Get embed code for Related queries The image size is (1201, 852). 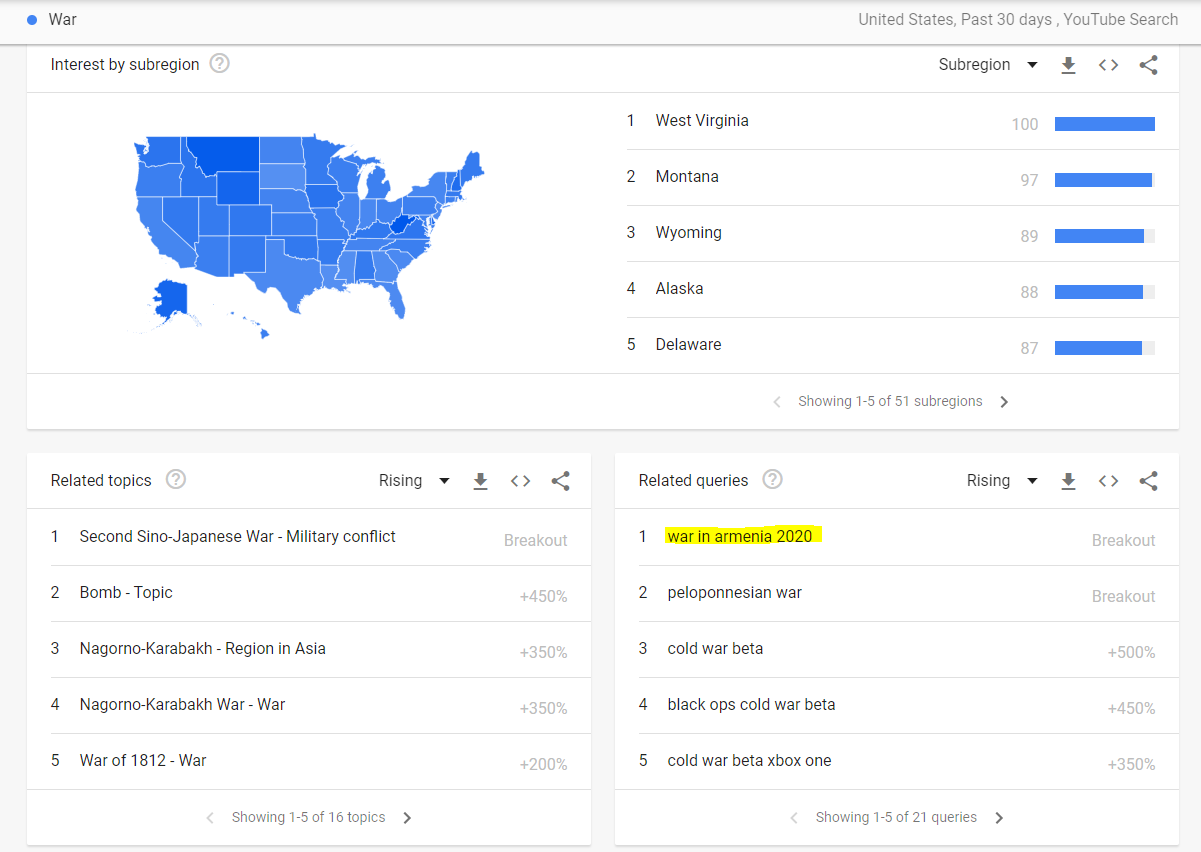1108,481
